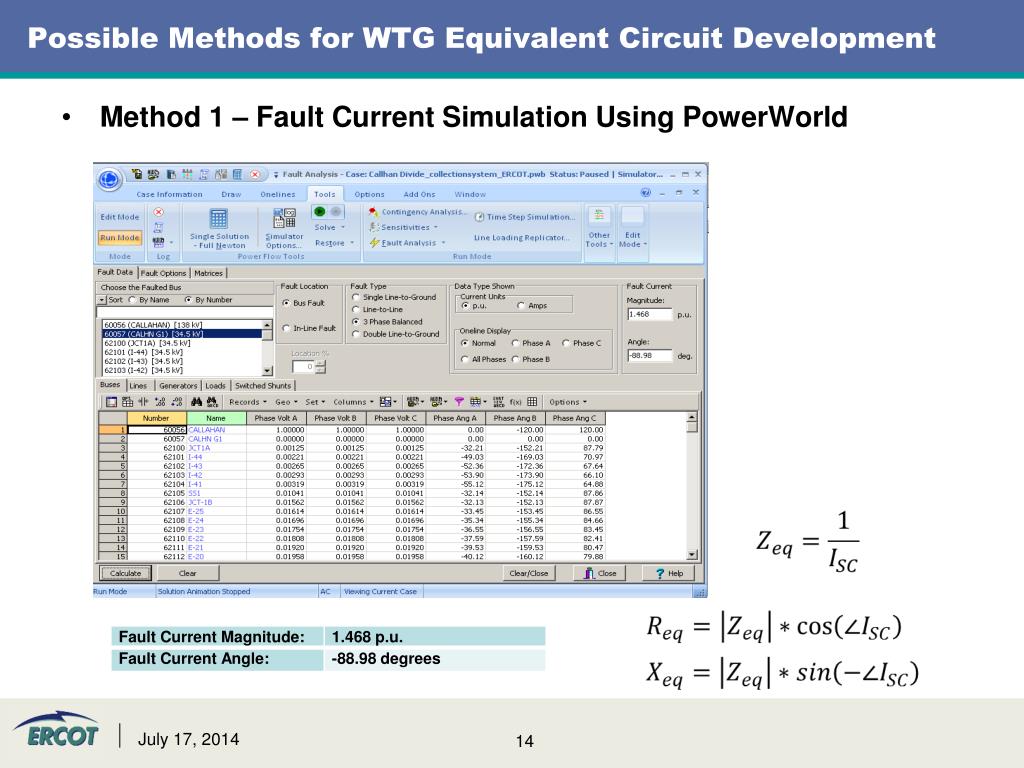Click the first grid toolbar icon left of Records
This screenshot has width=1024, height=768.
tap(111, 402)
